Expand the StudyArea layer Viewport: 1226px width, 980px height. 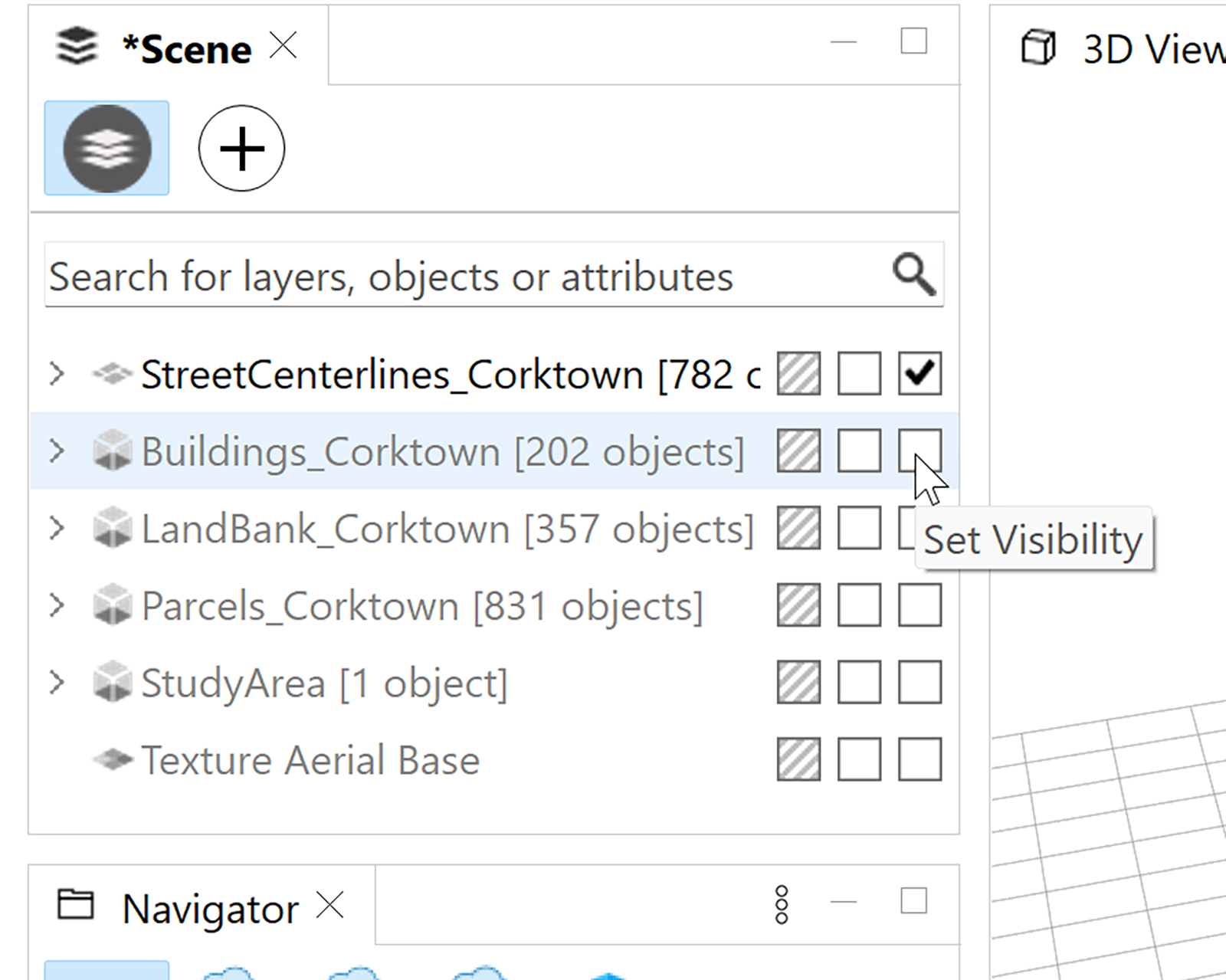[x=57, y=682]
